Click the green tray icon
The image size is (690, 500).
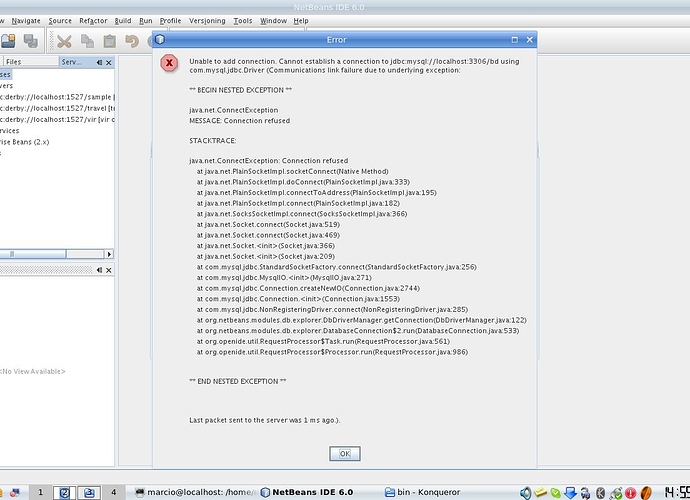tap(555, 493)
